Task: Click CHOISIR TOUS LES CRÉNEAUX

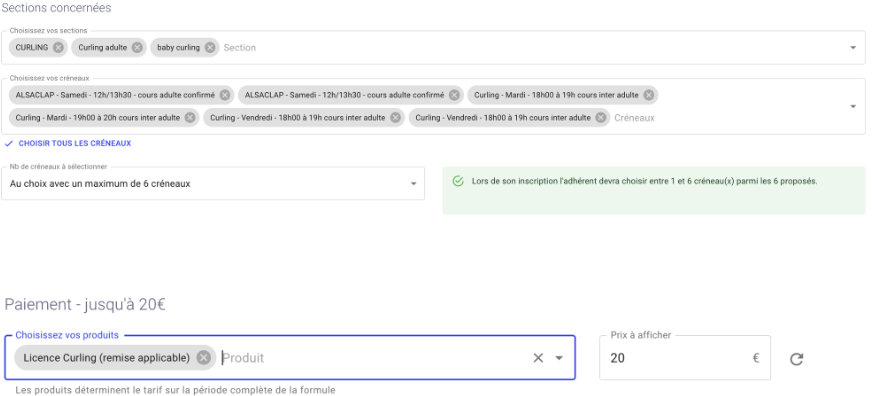Action: tap(68, 143)
